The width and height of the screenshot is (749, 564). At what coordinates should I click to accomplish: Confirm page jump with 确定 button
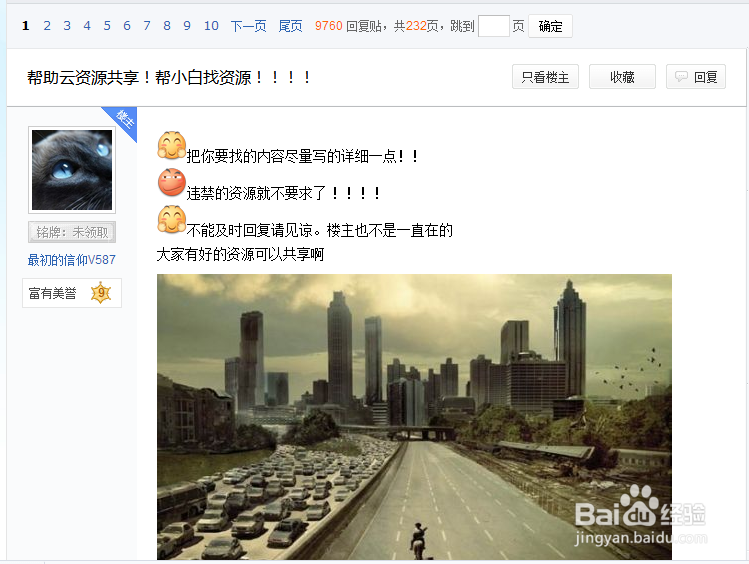[550, 26]
